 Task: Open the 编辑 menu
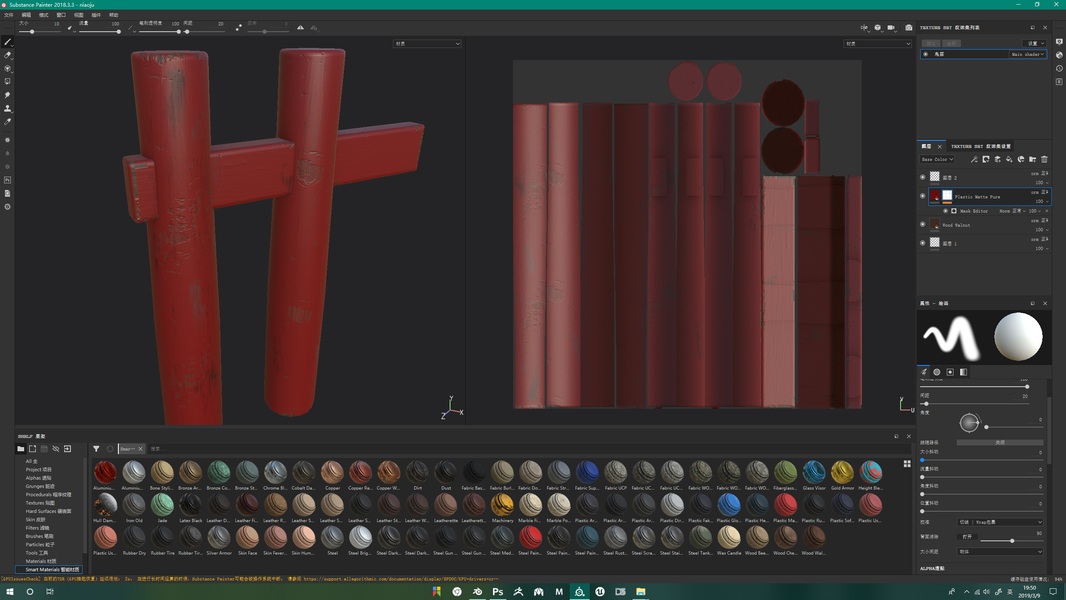(27, 14)
